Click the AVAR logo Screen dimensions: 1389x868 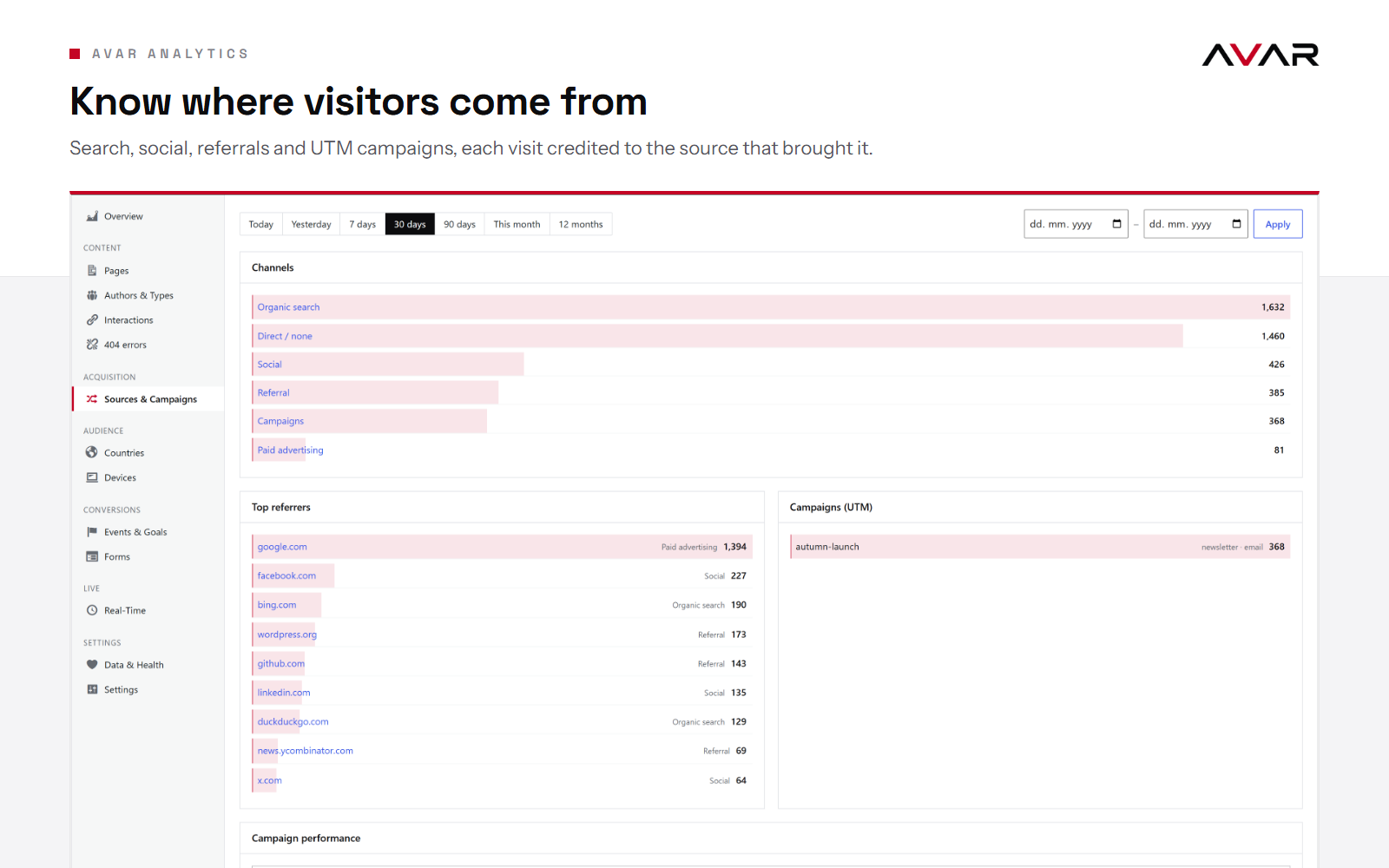1261,55
